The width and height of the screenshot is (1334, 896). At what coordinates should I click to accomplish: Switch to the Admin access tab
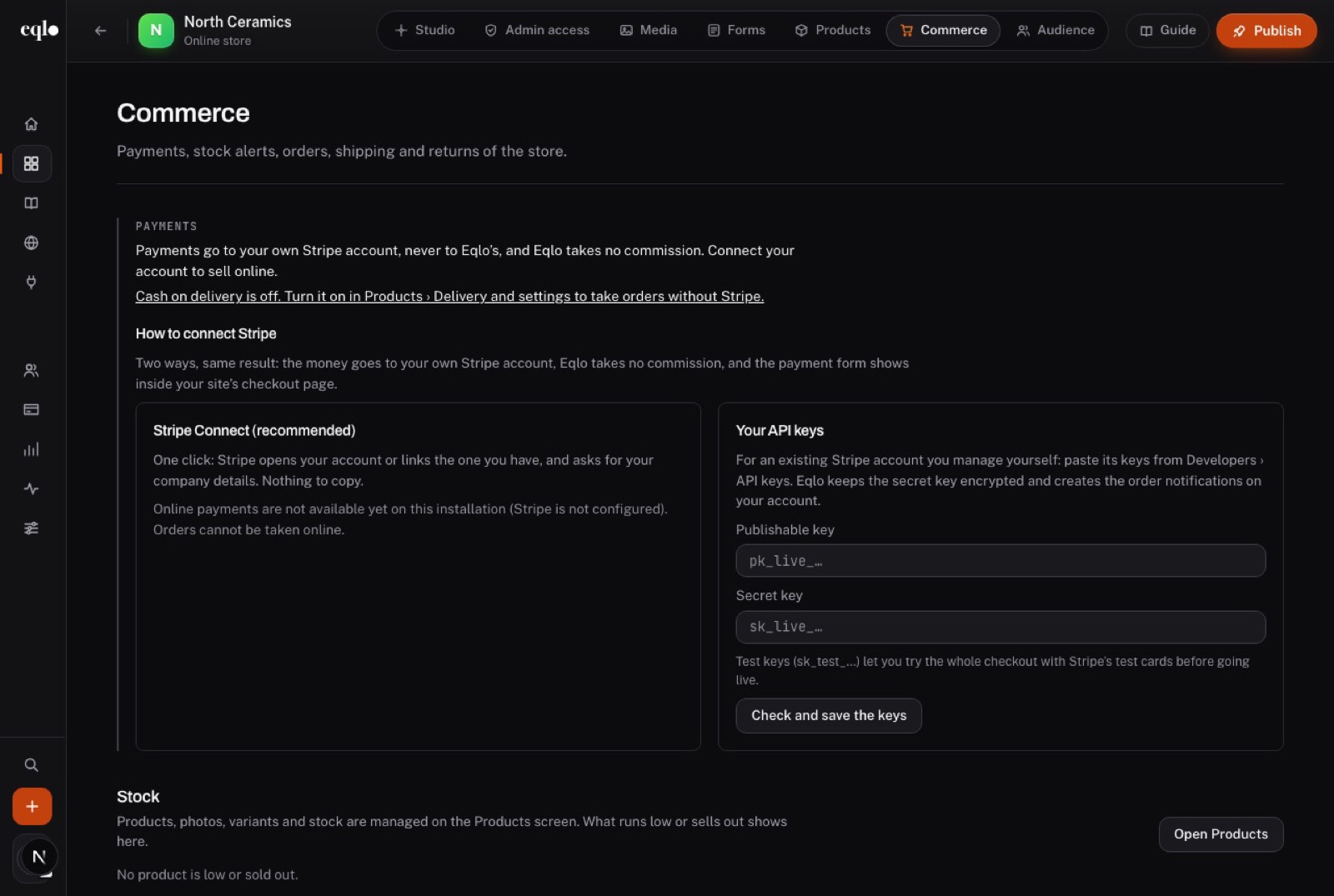tap(537, 30)
